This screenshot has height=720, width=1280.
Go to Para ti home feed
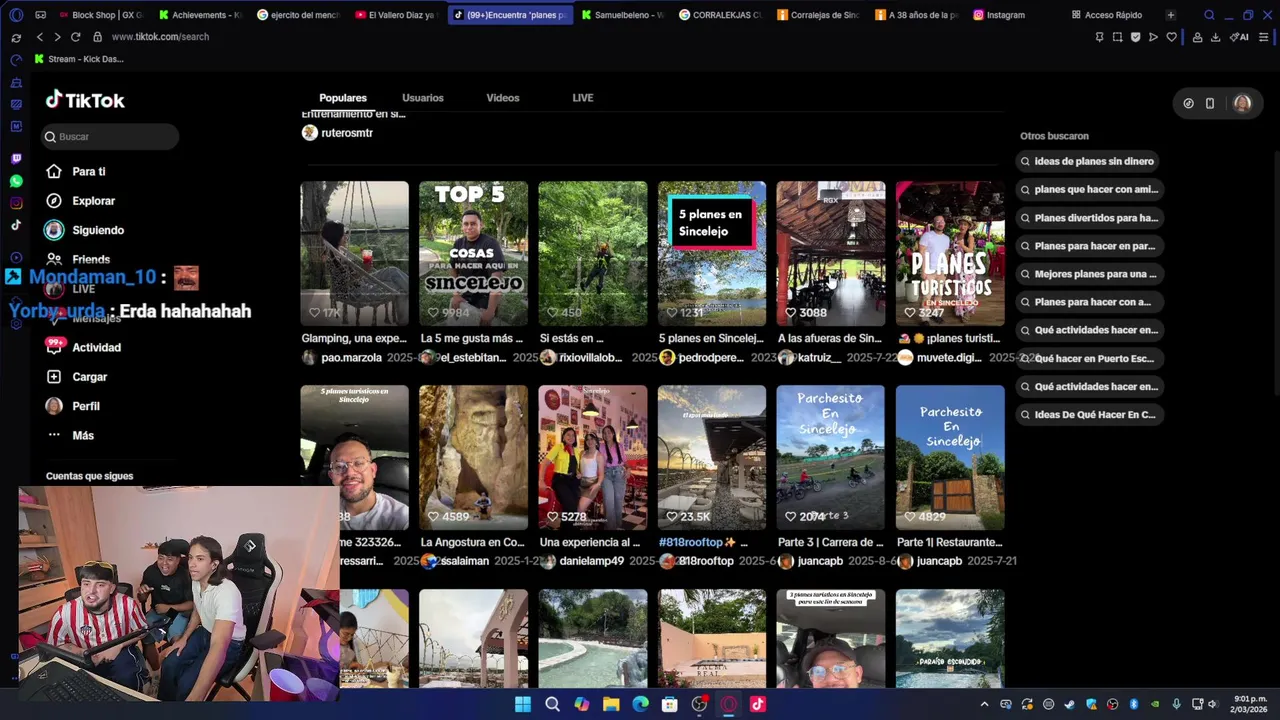click(76, 172)
